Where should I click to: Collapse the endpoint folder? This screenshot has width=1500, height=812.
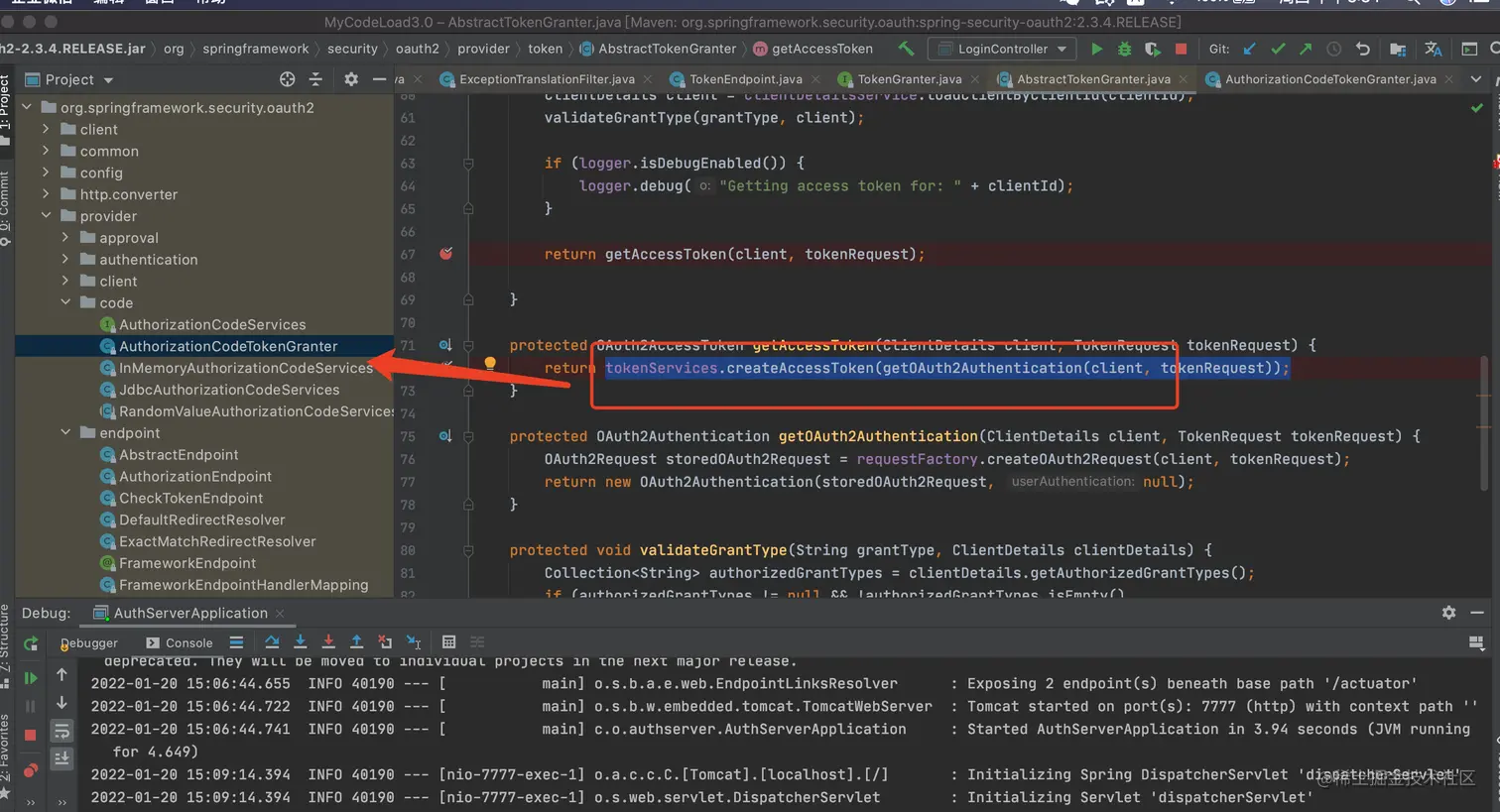[x=65, y=433]
